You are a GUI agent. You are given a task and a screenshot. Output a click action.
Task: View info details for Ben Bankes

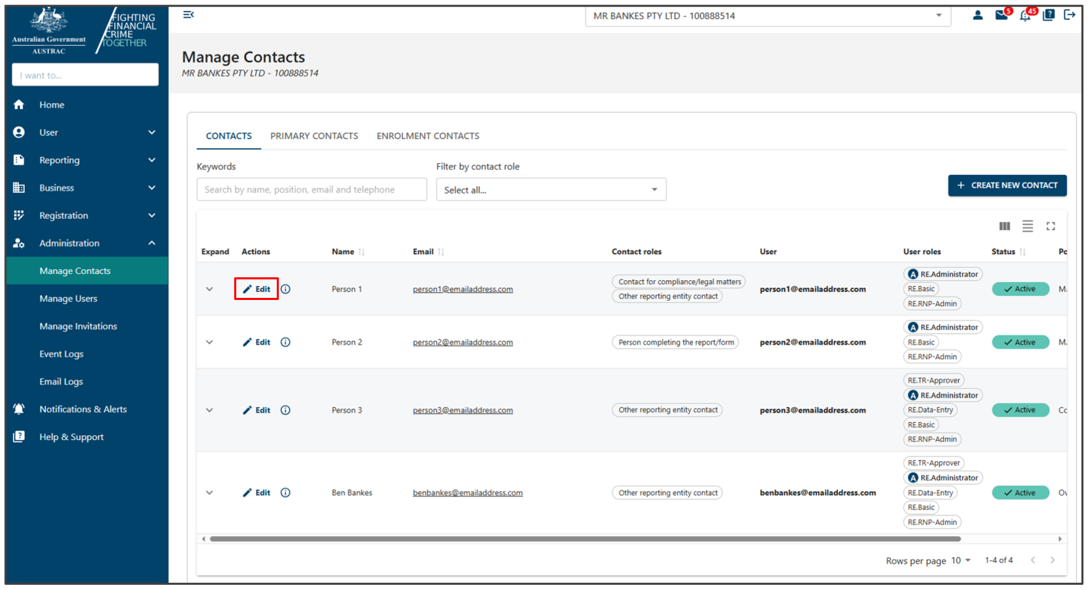click(x=286, y=492)
